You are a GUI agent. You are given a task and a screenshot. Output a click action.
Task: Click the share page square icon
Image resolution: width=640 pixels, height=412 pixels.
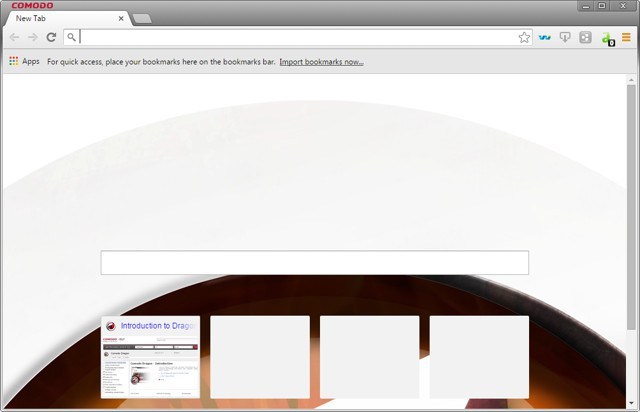(585, 38)
